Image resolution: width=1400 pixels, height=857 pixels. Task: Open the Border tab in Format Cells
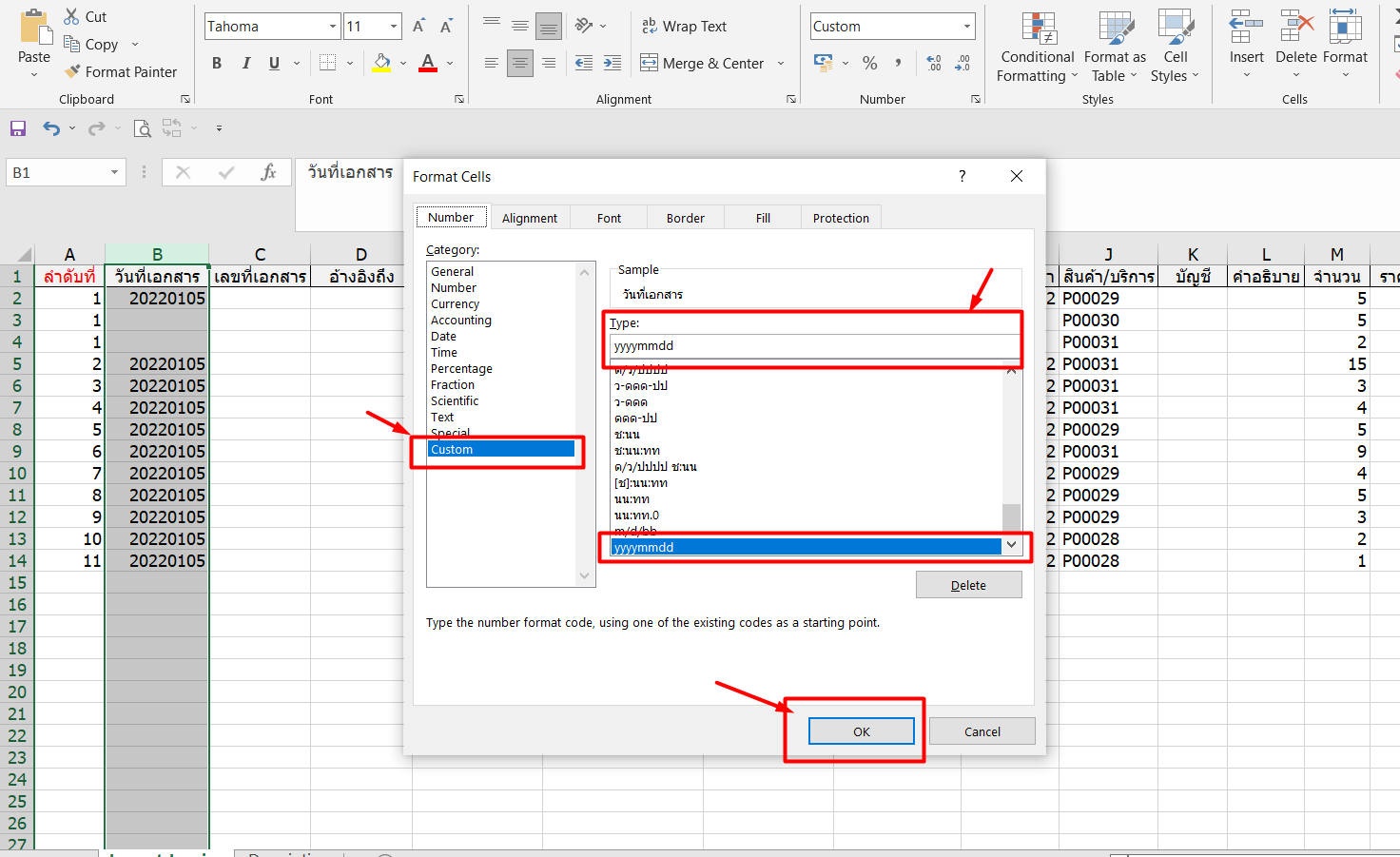686,218
